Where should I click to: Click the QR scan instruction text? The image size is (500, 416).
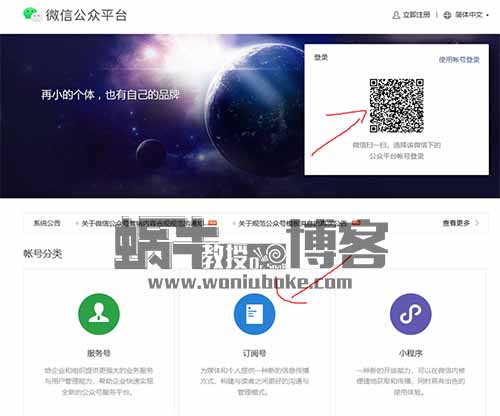click(x=396, y=150)
